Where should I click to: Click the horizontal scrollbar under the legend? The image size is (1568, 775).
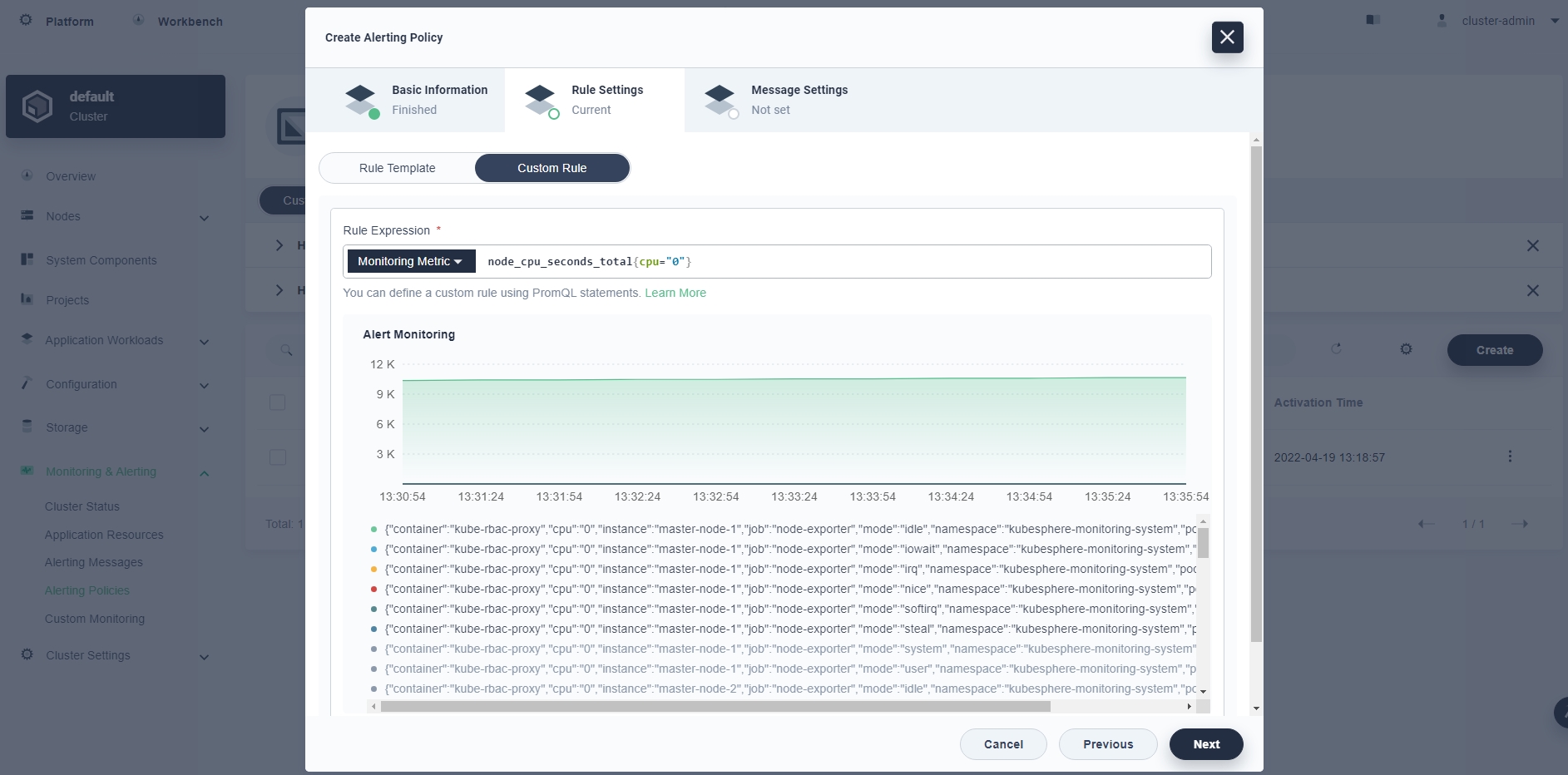tap(715, 706)
